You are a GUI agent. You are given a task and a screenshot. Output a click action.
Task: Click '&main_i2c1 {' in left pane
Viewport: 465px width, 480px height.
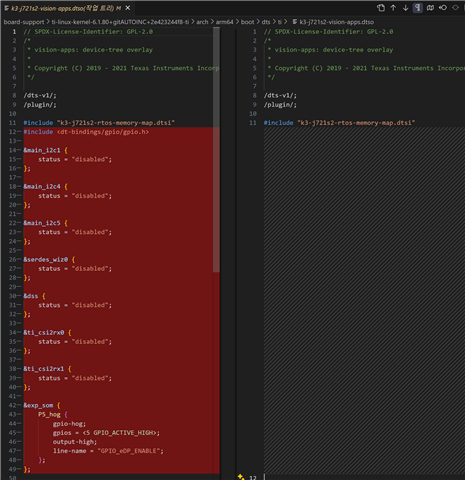tap(45, 150)
